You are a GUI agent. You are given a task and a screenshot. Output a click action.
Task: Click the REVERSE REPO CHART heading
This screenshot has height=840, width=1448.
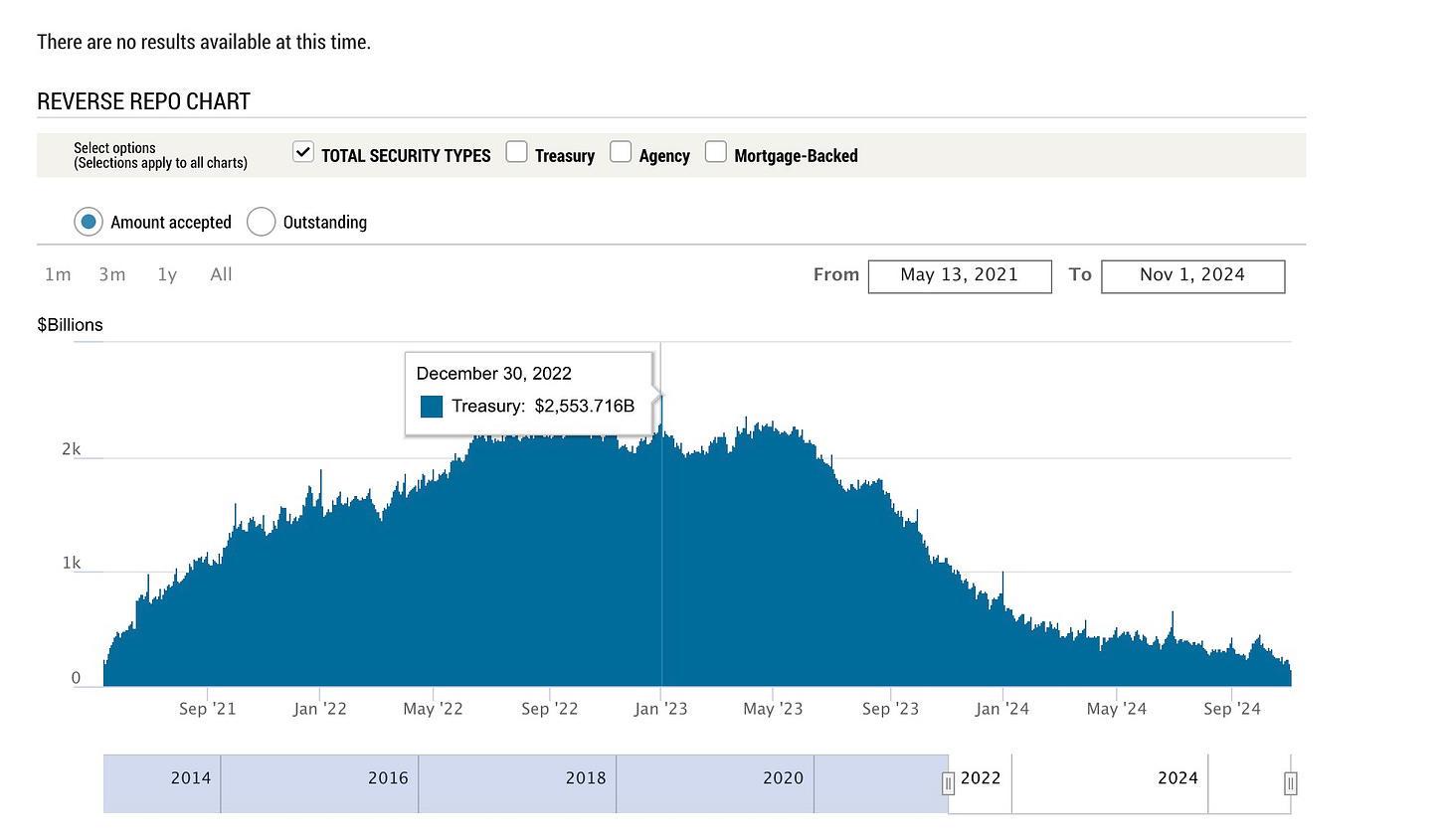143,101
